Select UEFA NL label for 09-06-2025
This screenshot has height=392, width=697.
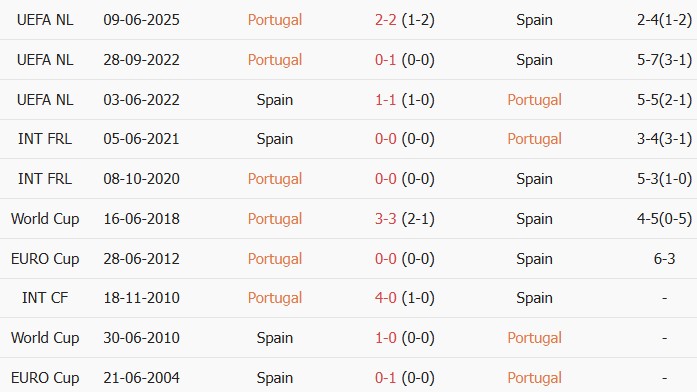45,20
